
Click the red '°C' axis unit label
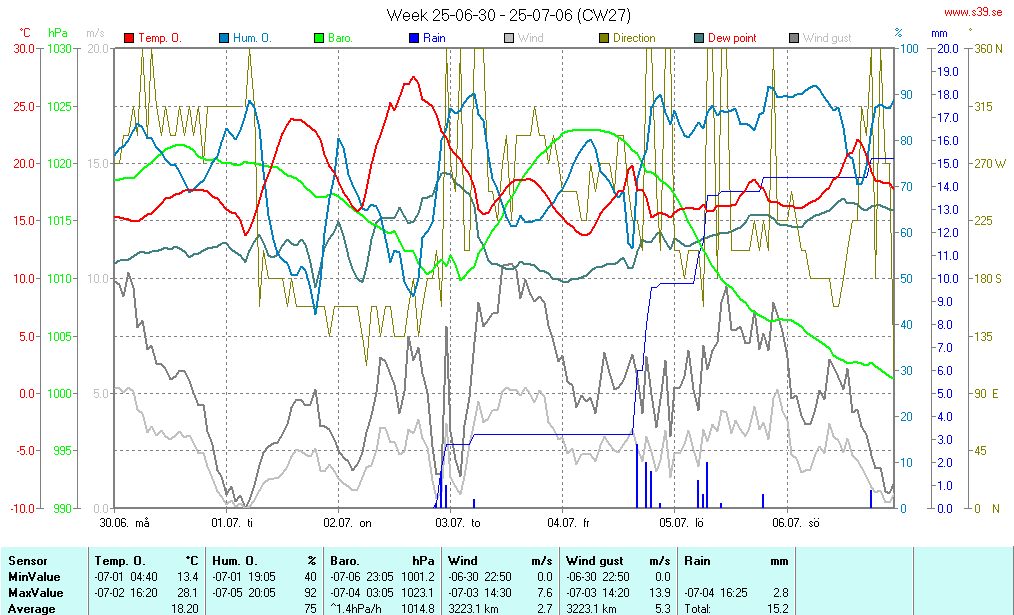pyautogui.click(x=25, y=33)
